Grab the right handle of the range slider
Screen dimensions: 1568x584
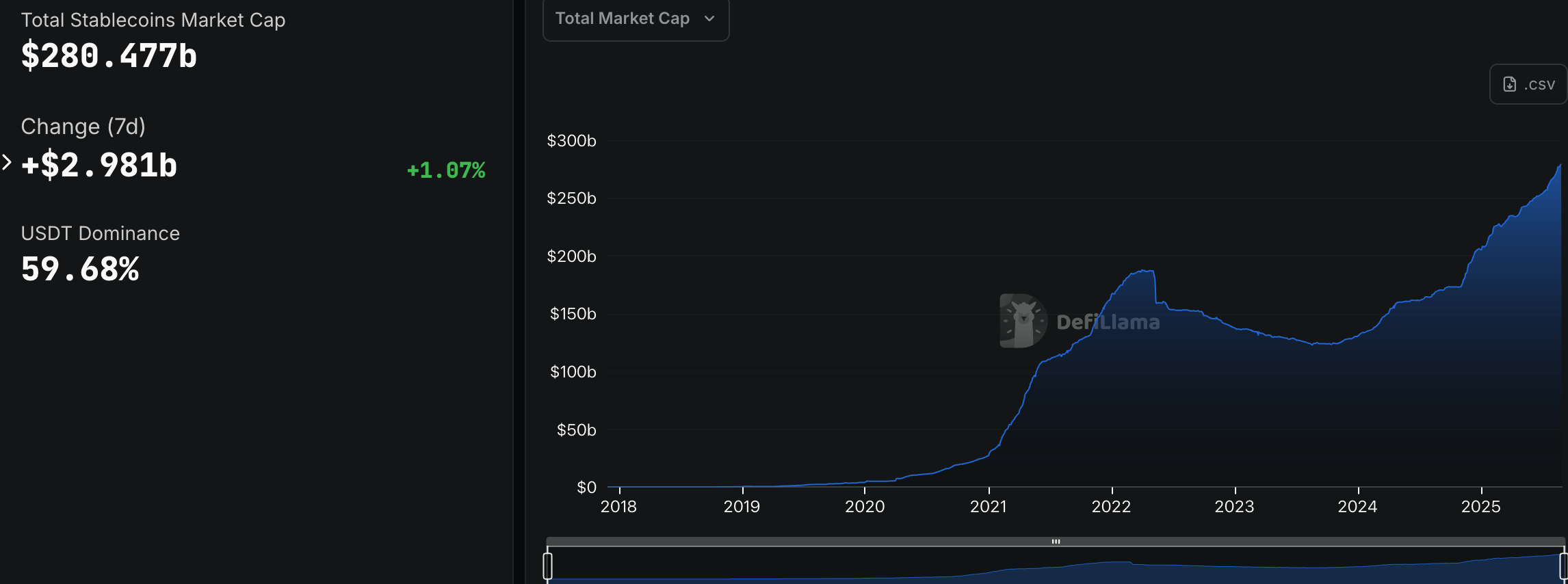[1563, 566]
